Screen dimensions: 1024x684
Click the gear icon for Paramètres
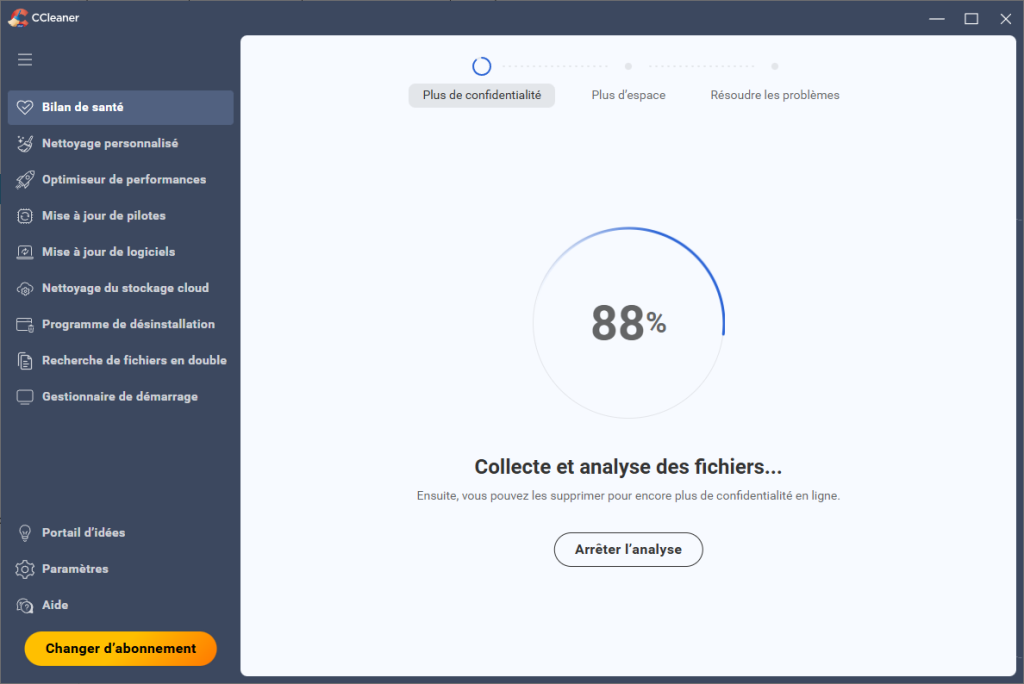[25, 569]
